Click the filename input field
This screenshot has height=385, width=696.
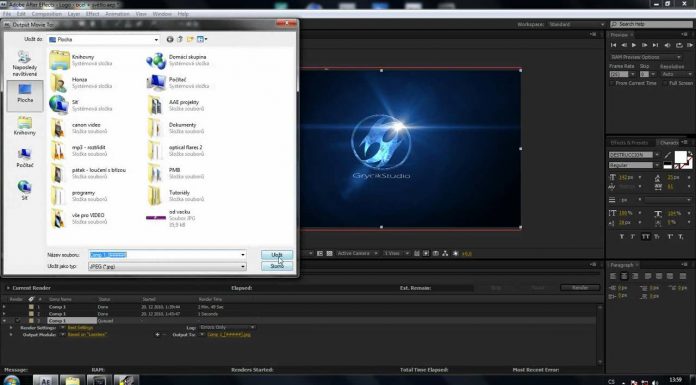coord(164,255)
